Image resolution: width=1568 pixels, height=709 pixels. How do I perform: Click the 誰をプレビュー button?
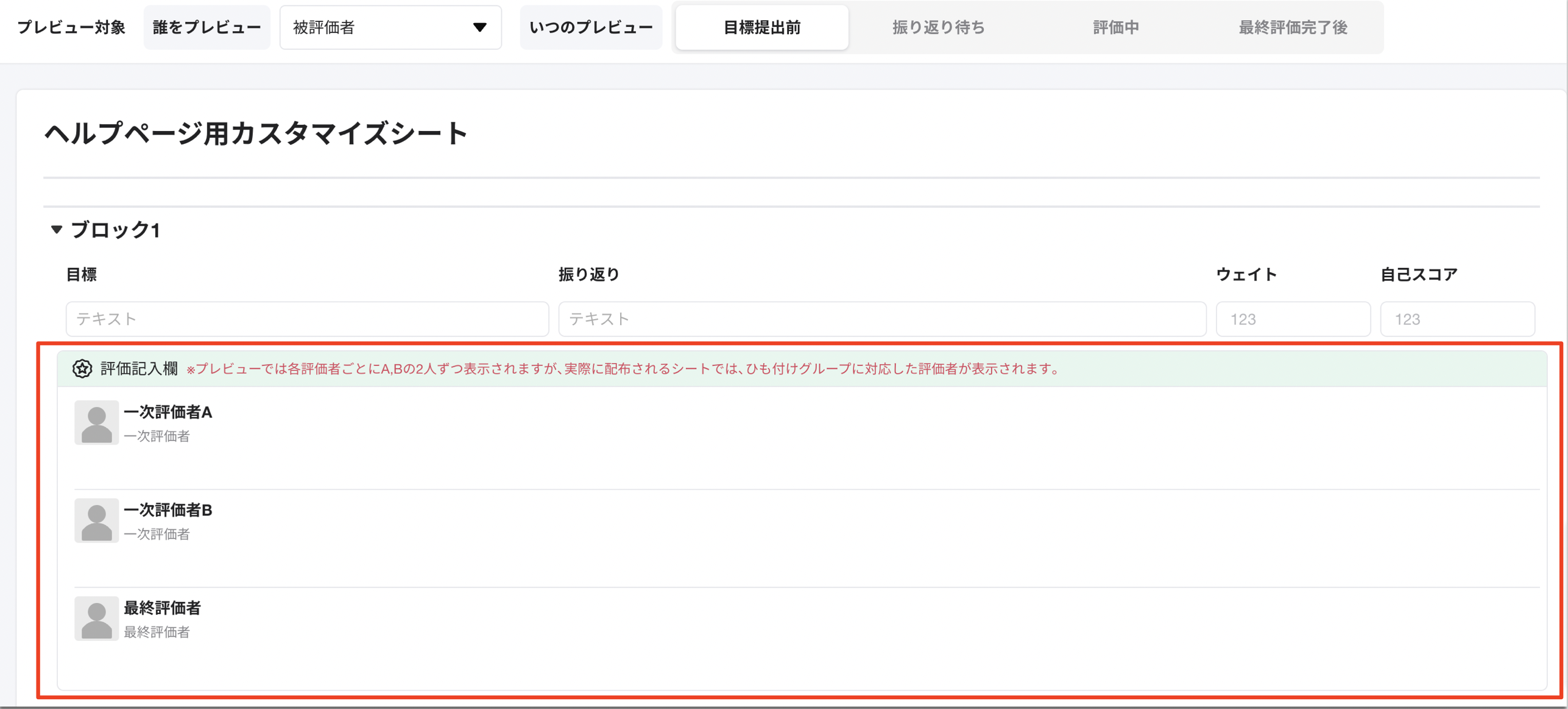207,27
